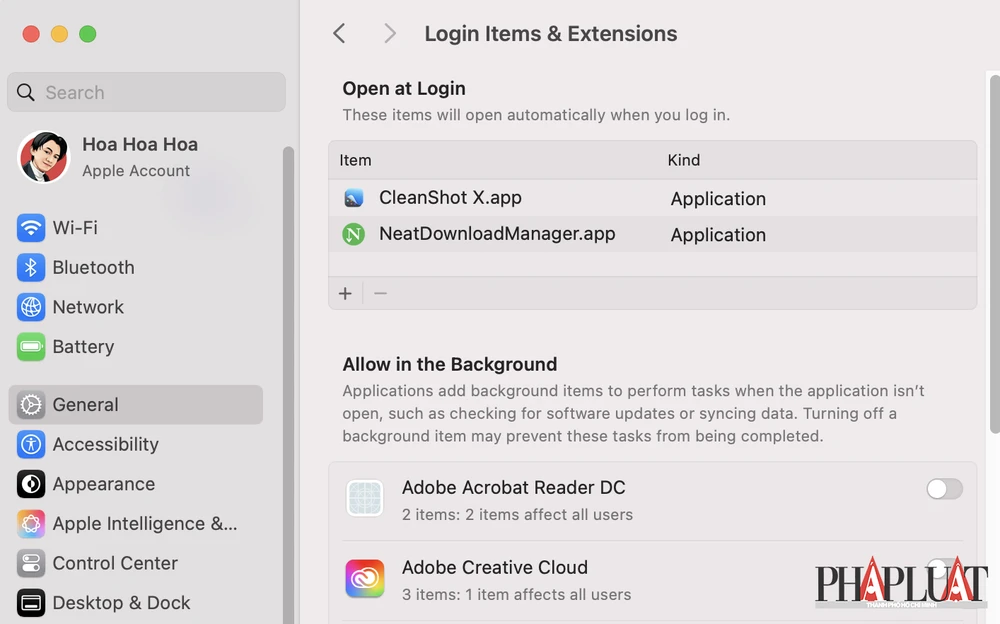1000x624 pixels.
Task: Toggle Adobe Creative Cloud background switch
Action: click(x=944, y=568)
